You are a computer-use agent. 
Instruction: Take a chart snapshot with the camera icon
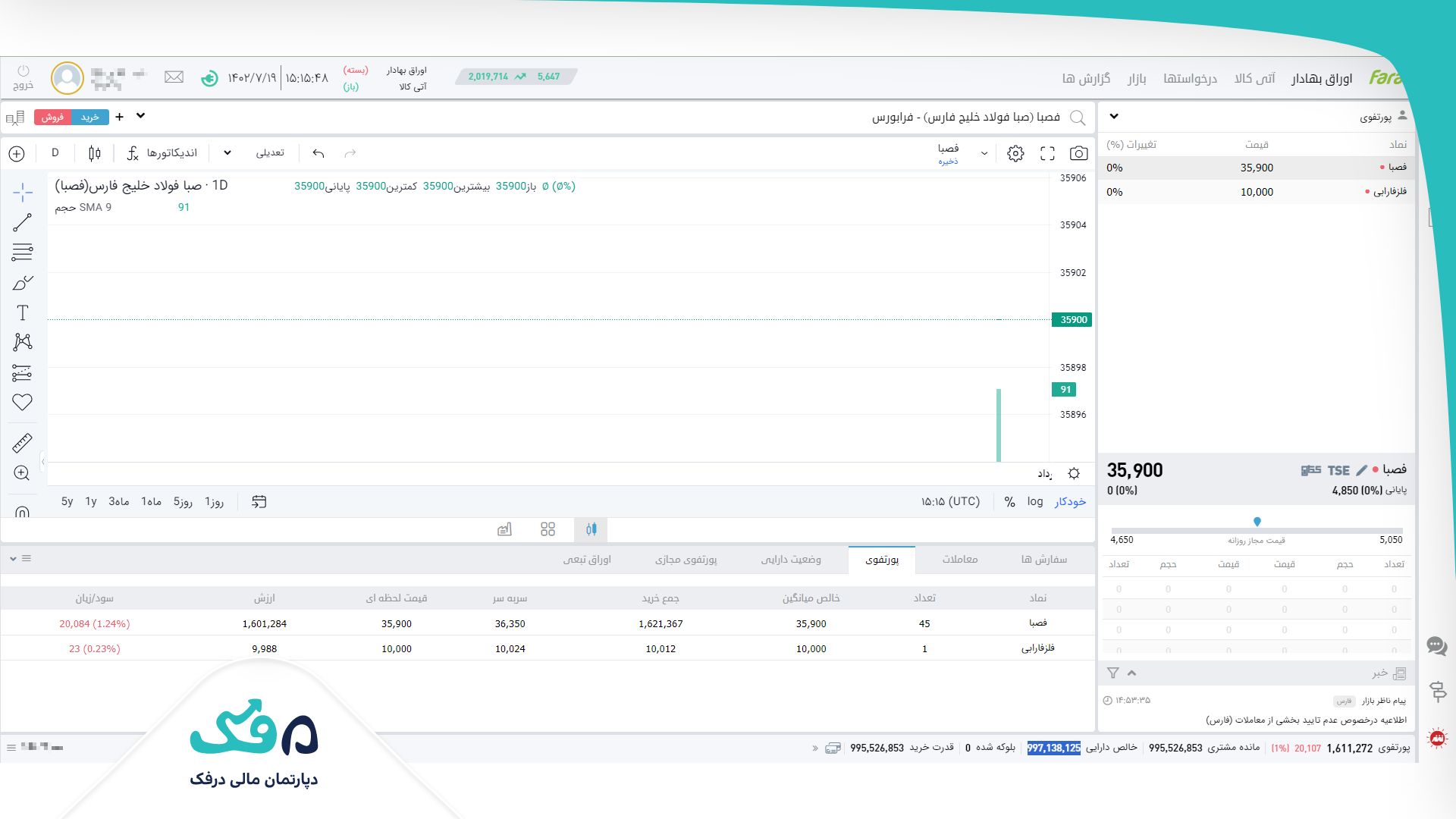pyautogui.click(x=1078, y=153)
